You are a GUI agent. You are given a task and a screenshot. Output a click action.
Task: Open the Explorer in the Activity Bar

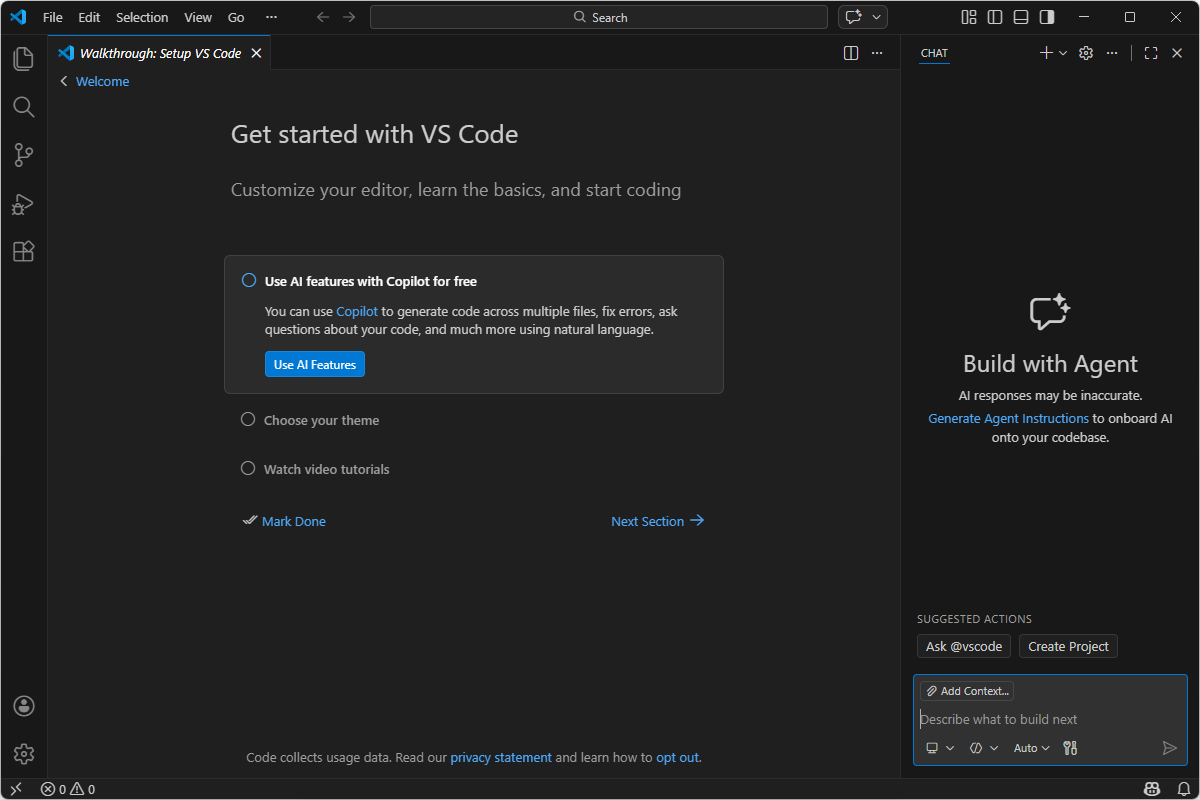23,58
